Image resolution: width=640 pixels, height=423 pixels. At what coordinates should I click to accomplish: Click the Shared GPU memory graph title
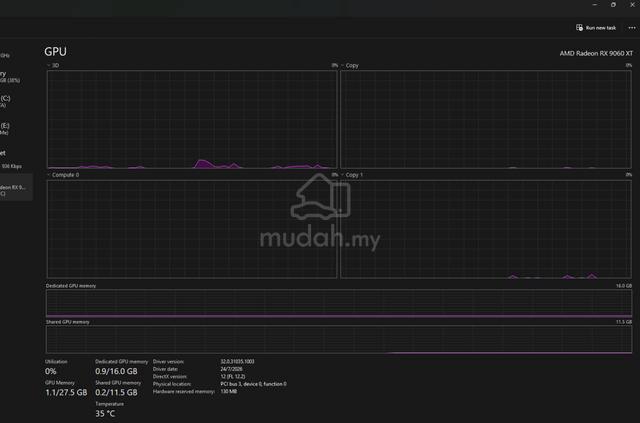[68, 322]
